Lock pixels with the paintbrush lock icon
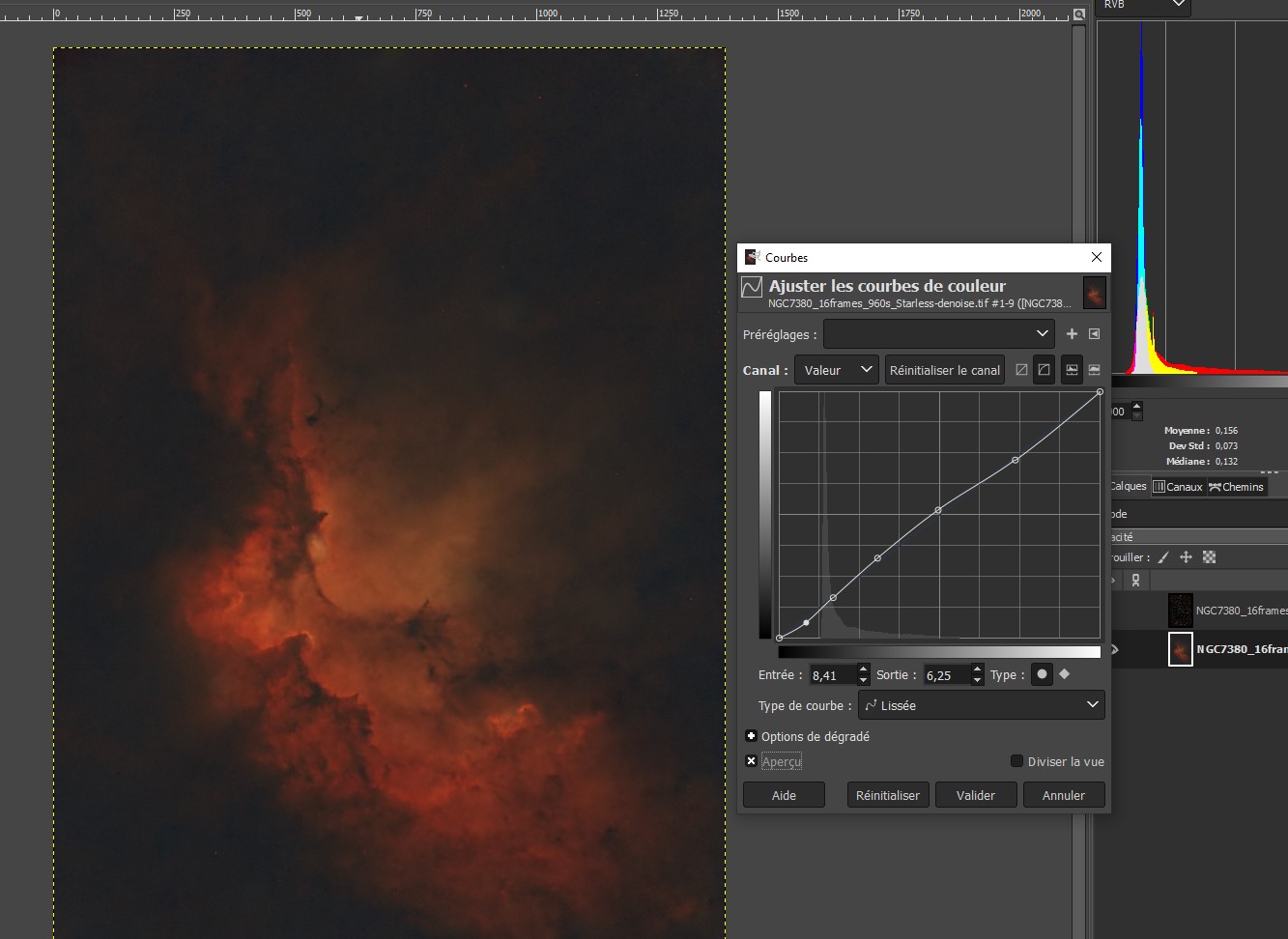This screenshot has width=1288, height=939. pos(1163,557)
